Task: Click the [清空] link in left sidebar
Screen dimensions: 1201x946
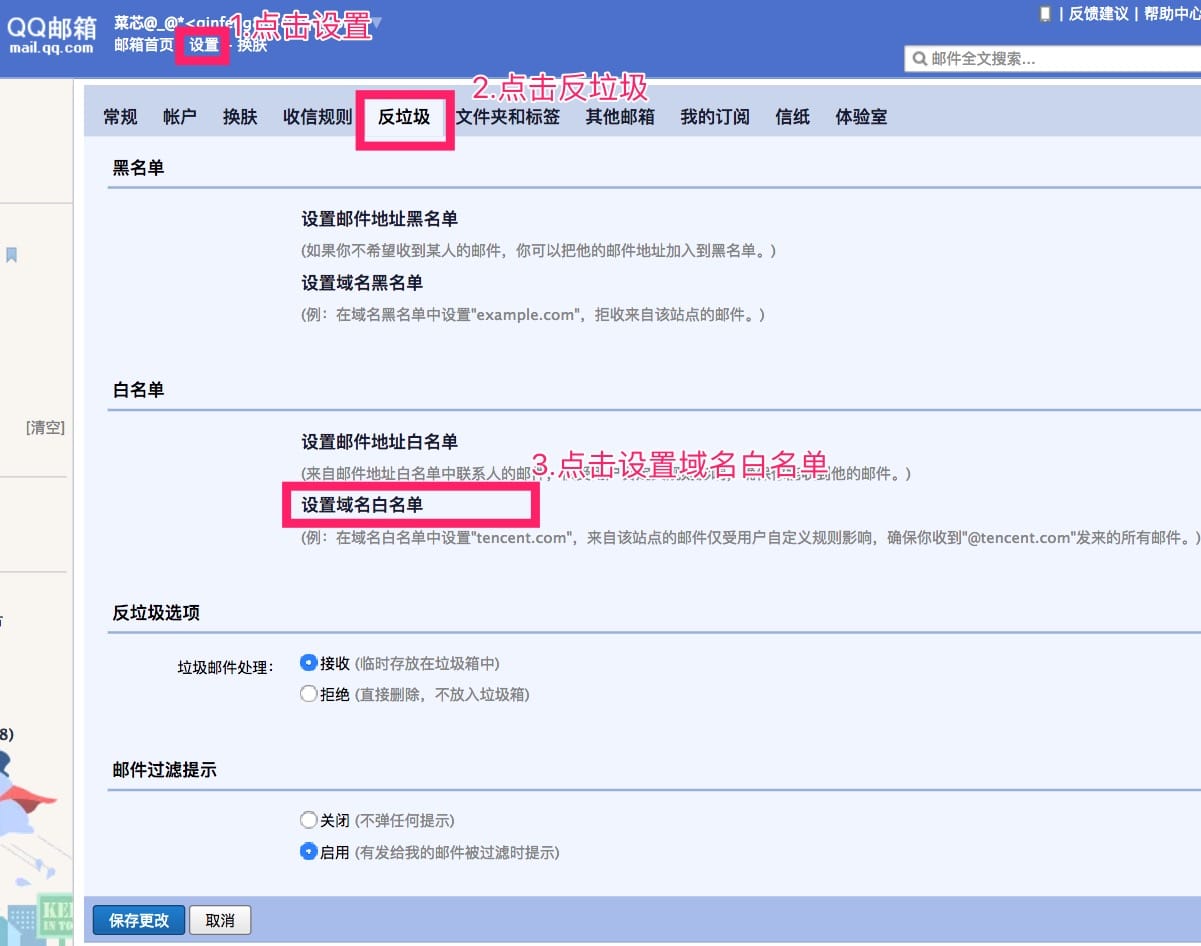Action: (45, 428)
